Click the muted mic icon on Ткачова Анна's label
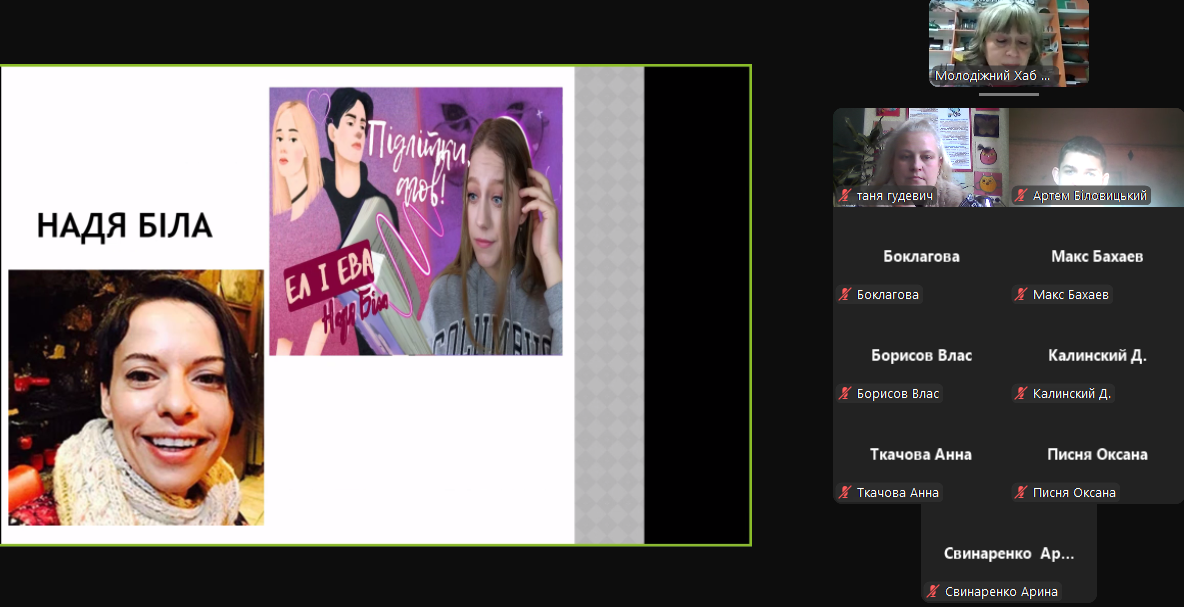Viewport: 1184px width, 607px height. tap(845, 493)
